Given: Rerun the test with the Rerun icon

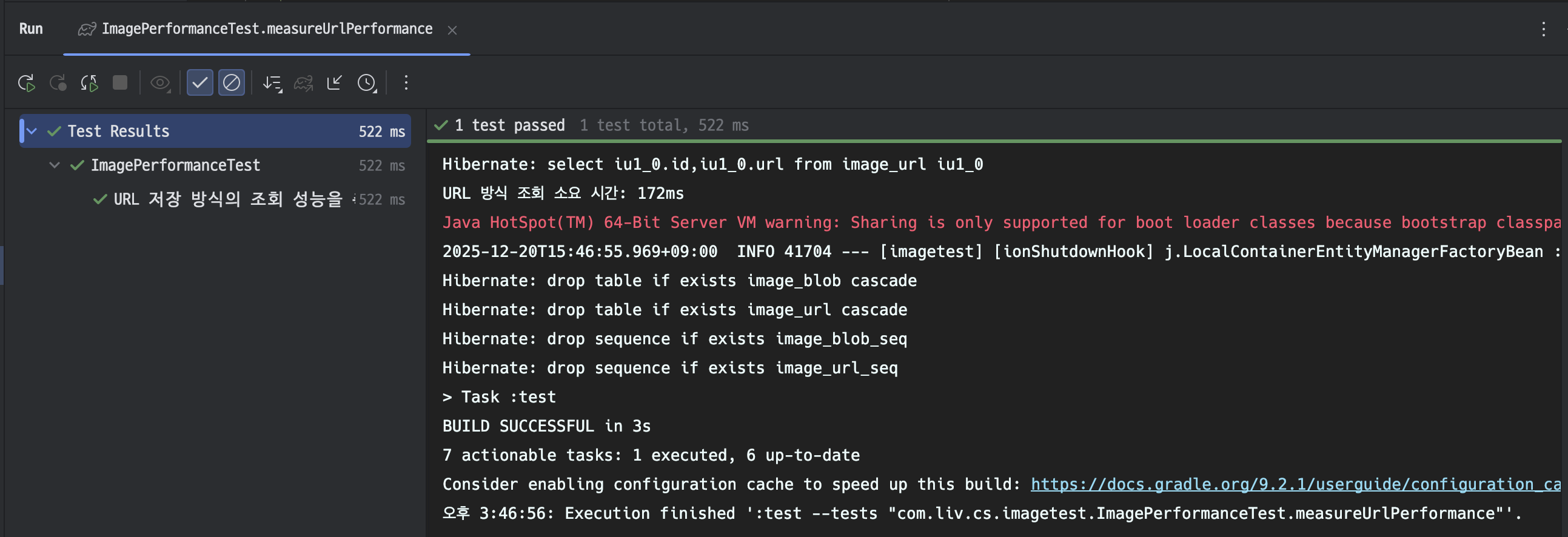Looking at the screenshot, I should [x=26, y=82].
